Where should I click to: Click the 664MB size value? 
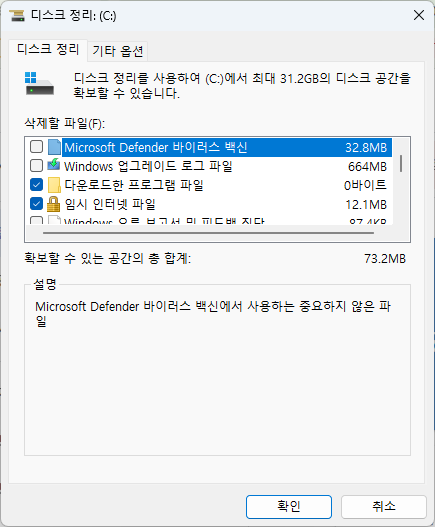(367, 167)
